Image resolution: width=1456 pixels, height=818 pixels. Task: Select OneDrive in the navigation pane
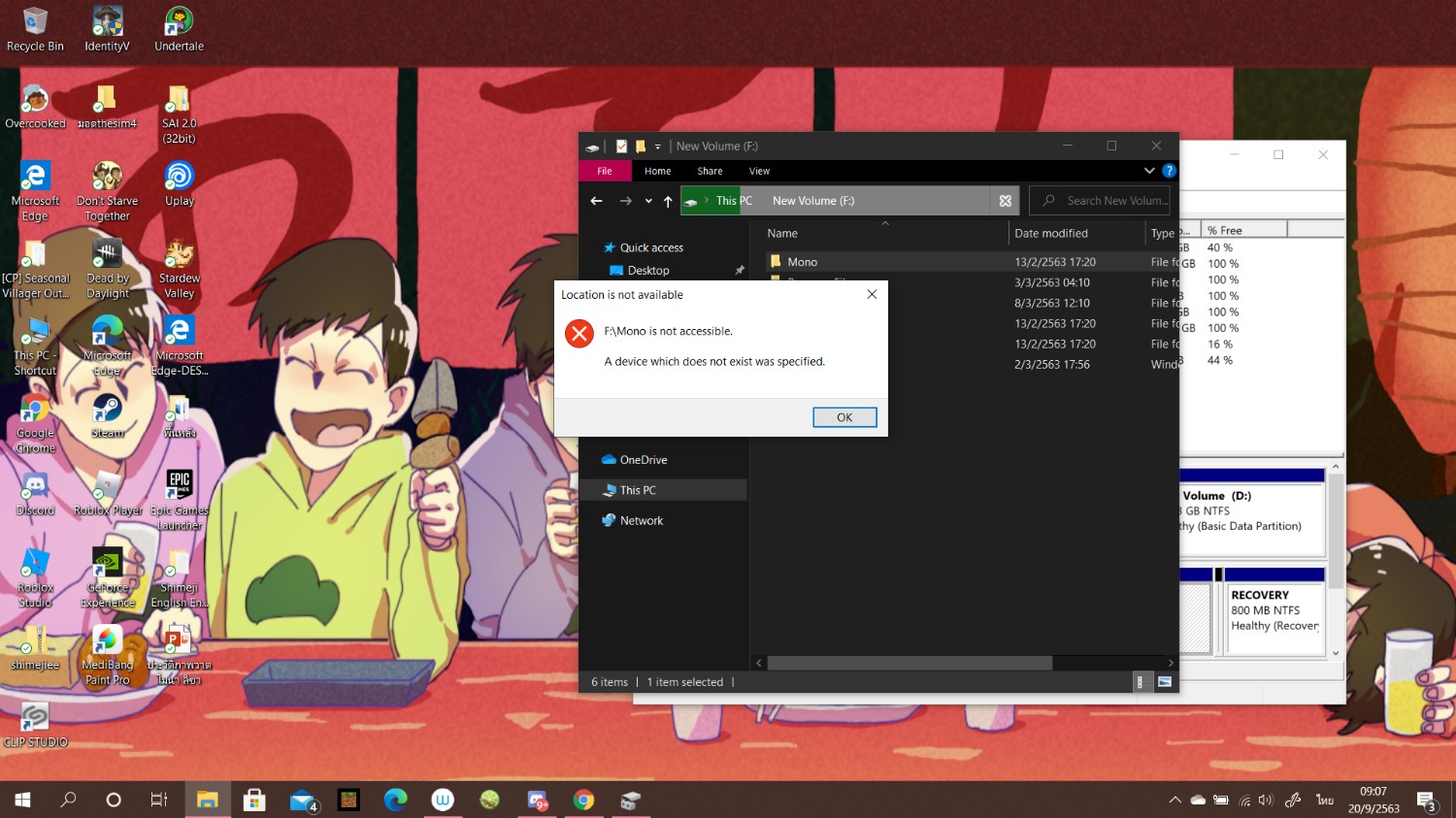(x=644, y=460)
